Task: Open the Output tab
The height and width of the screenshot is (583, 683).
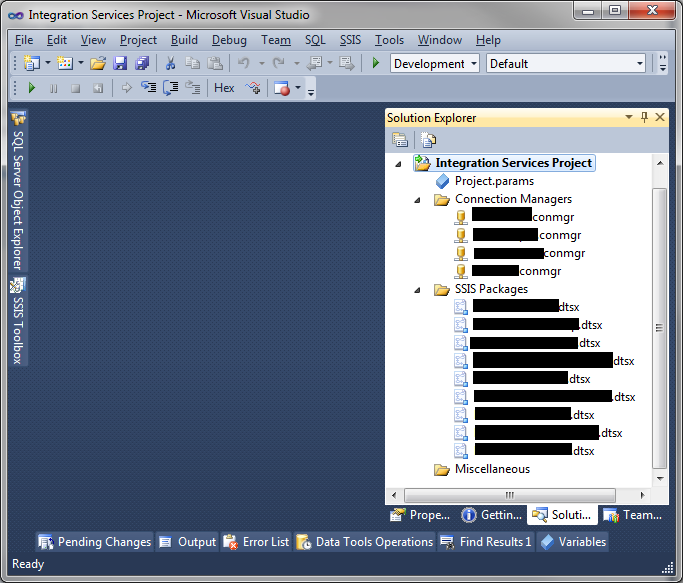Action: pos(187,542)
